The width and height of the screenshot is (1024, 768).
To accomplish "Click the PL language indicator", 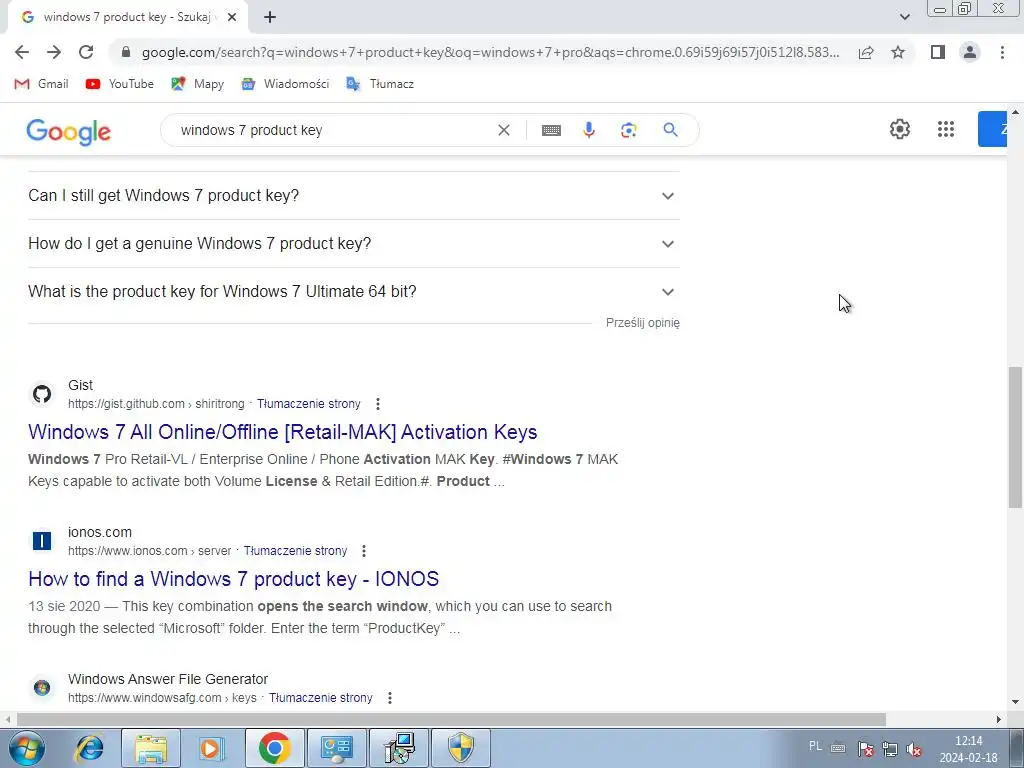I will coord(816,746).
